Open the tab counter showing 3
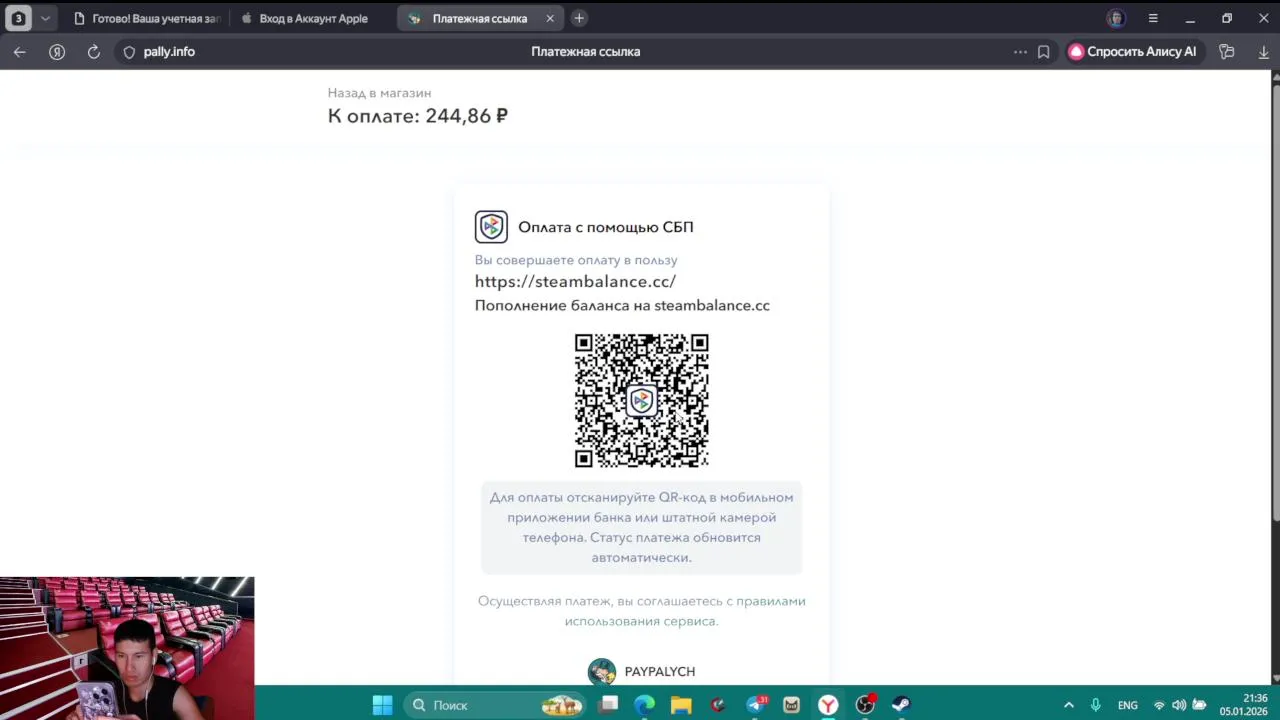Image resolution: width=1280 pixels, height=720 pixels. point(18,18)
